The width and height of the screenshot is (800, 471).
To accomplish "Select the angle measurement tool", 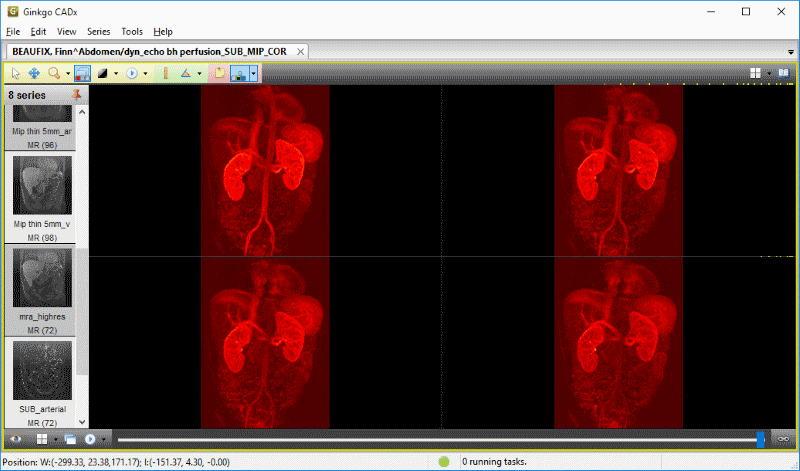I will pyautogui.click(x=186, y=73).
